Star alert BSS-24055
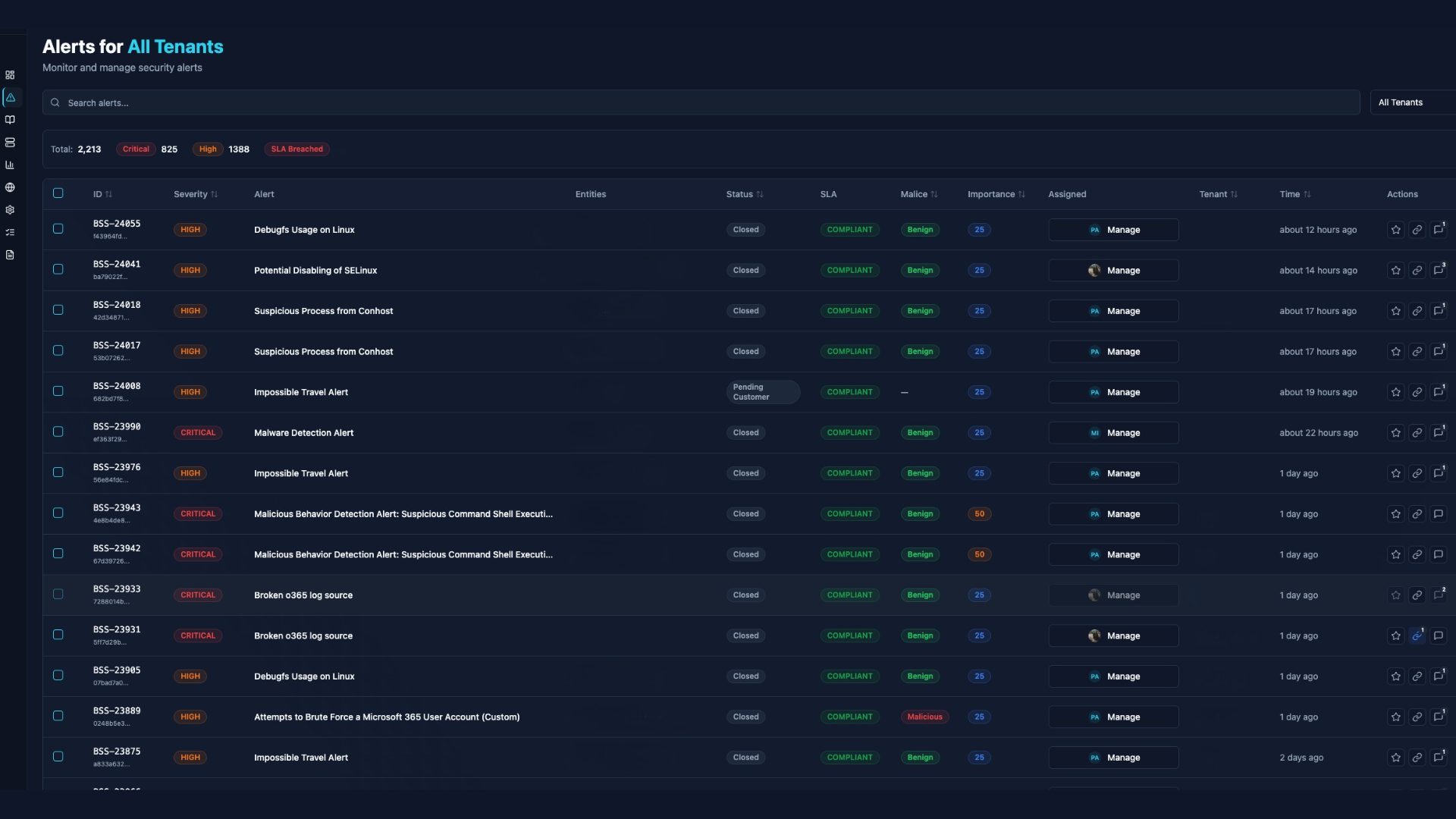This screenshot has width=1456, height=819. coord(1395,230)
